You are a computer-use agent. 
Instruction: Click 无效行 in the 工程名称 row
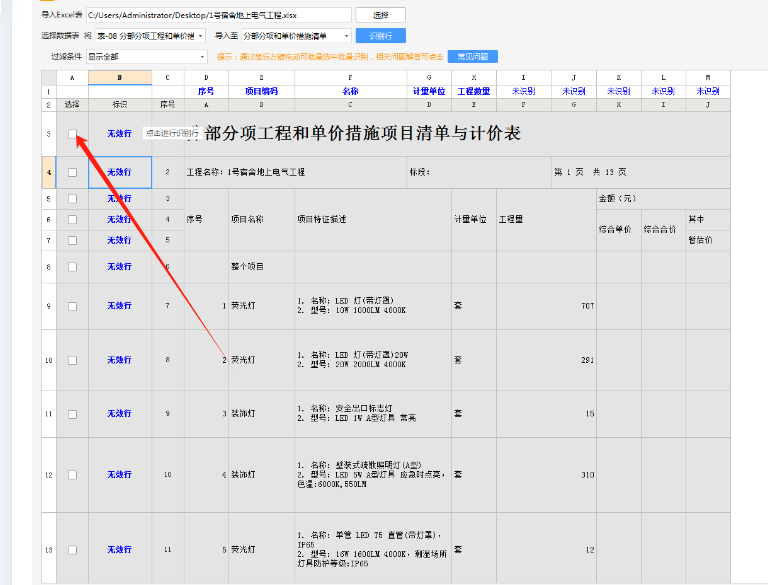pos(120,172)
